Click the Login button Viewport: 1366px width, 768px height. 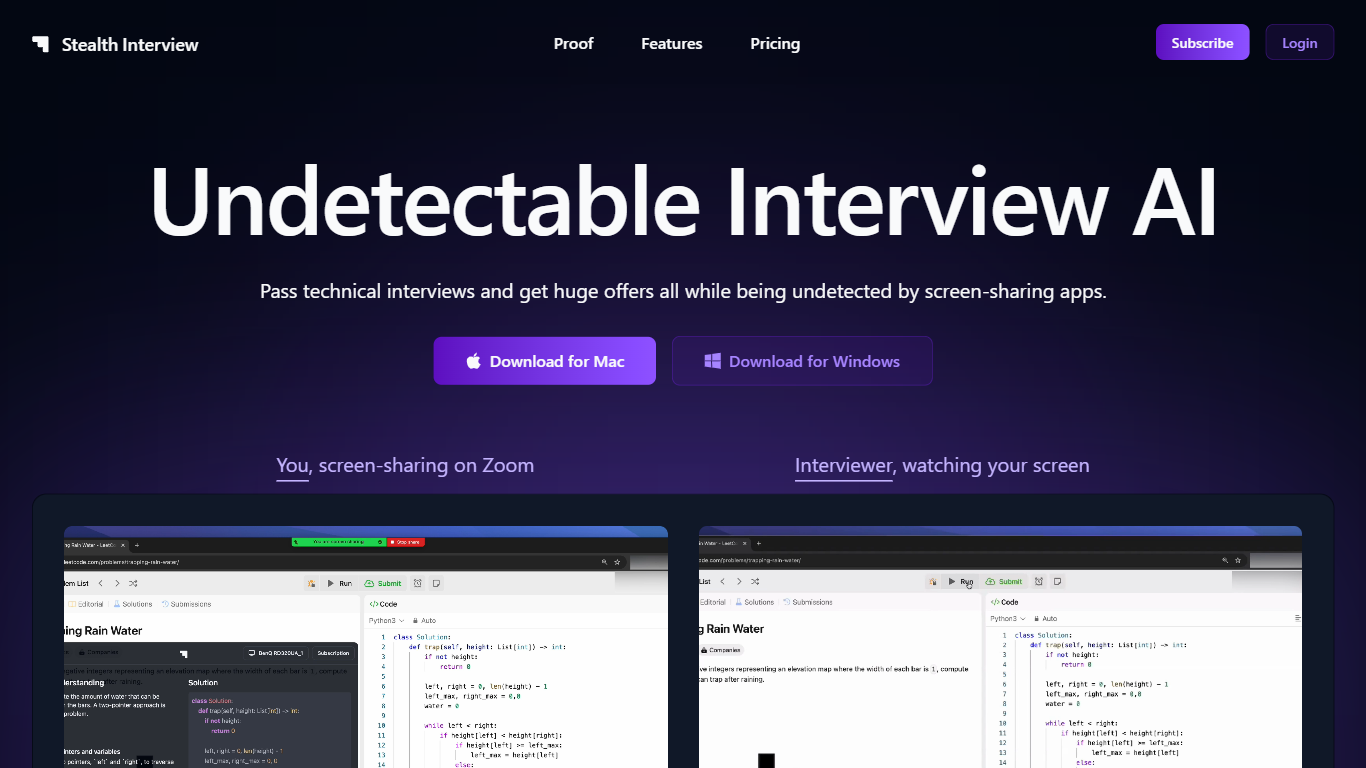(1299, 43)
